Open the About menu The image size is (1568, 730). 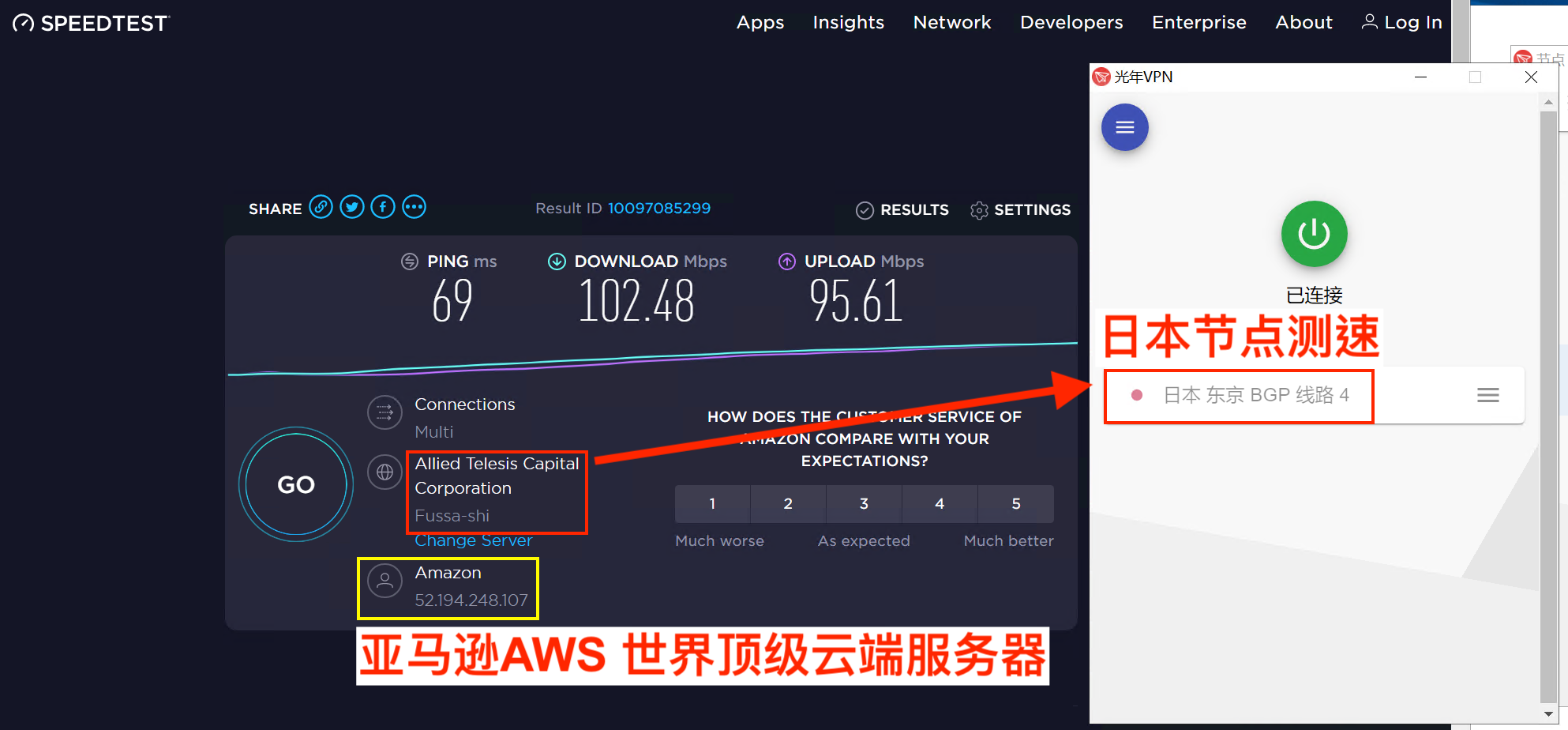coord(1304,22)
